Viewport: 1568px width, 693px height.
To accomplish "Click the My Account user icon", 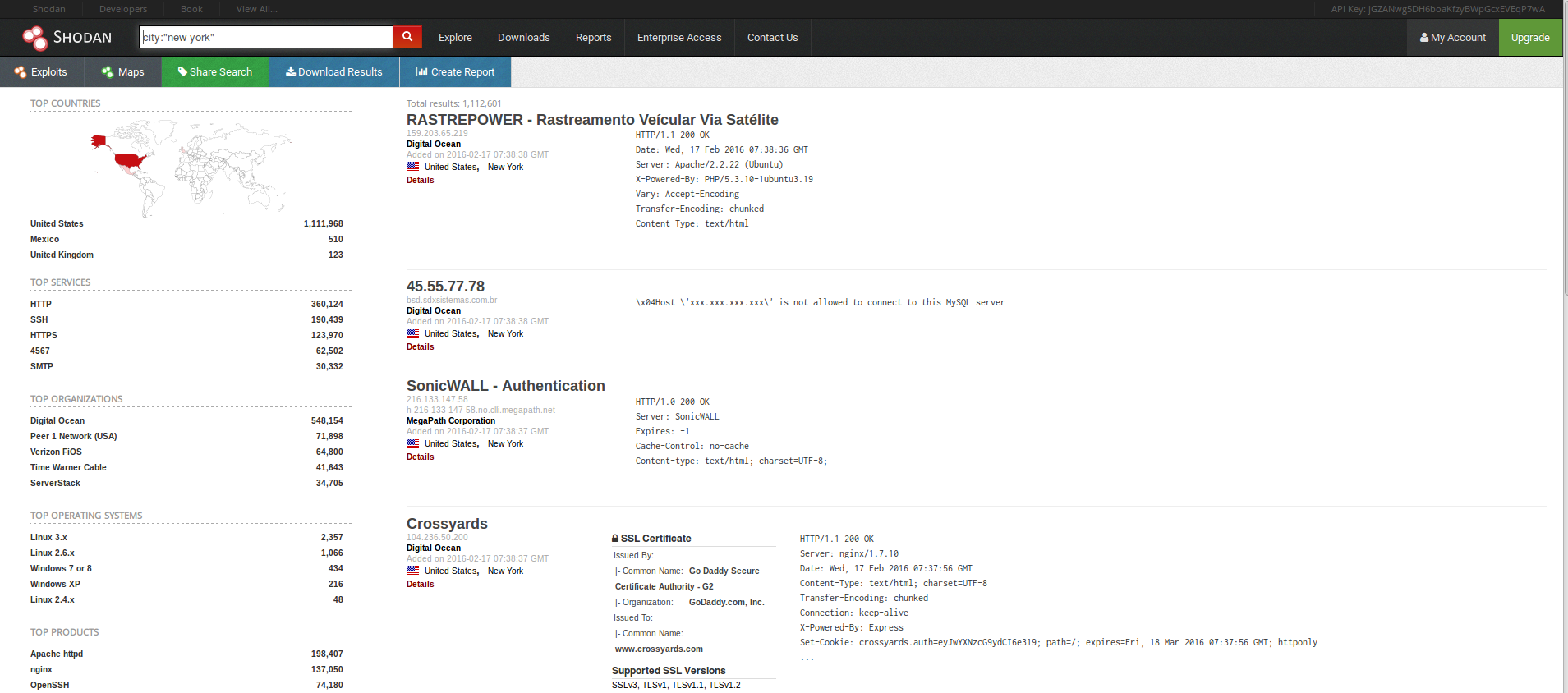I will tap(1424, 38).
